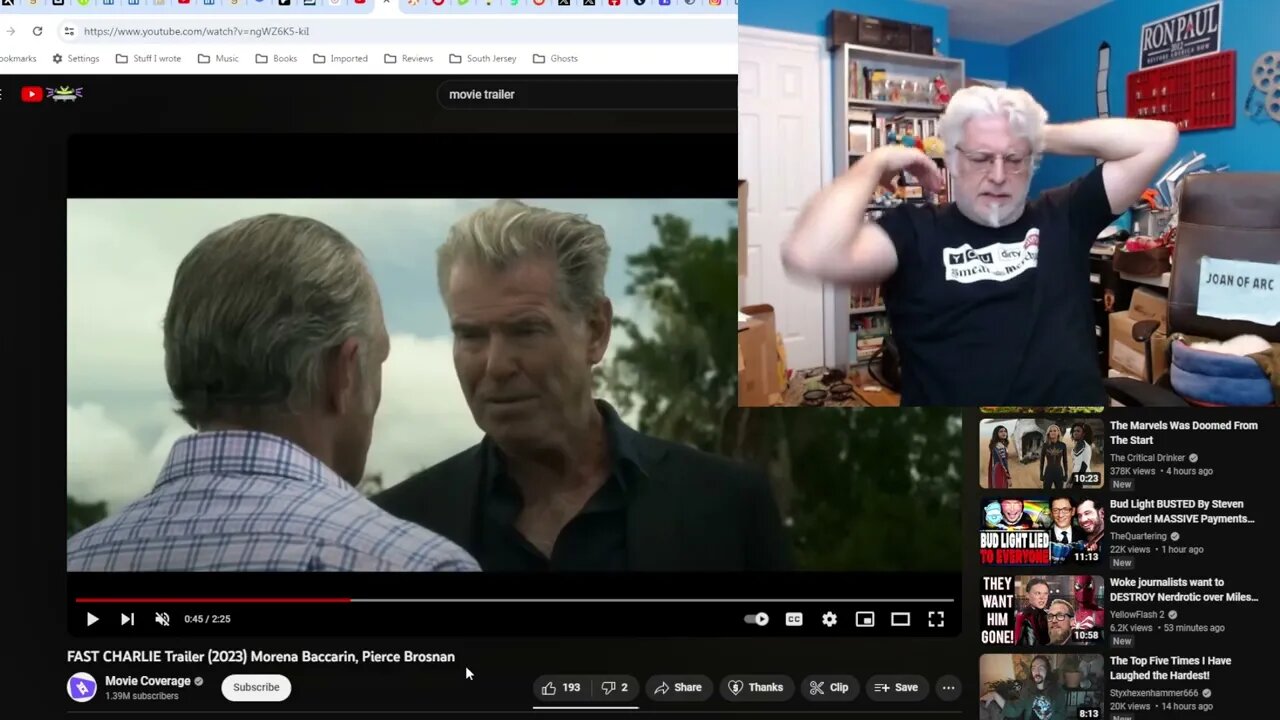Viewport: 1280px width, 720px height.
Task: Open the Movie Coverage channel name link
Action: click(x=148, y=681)
